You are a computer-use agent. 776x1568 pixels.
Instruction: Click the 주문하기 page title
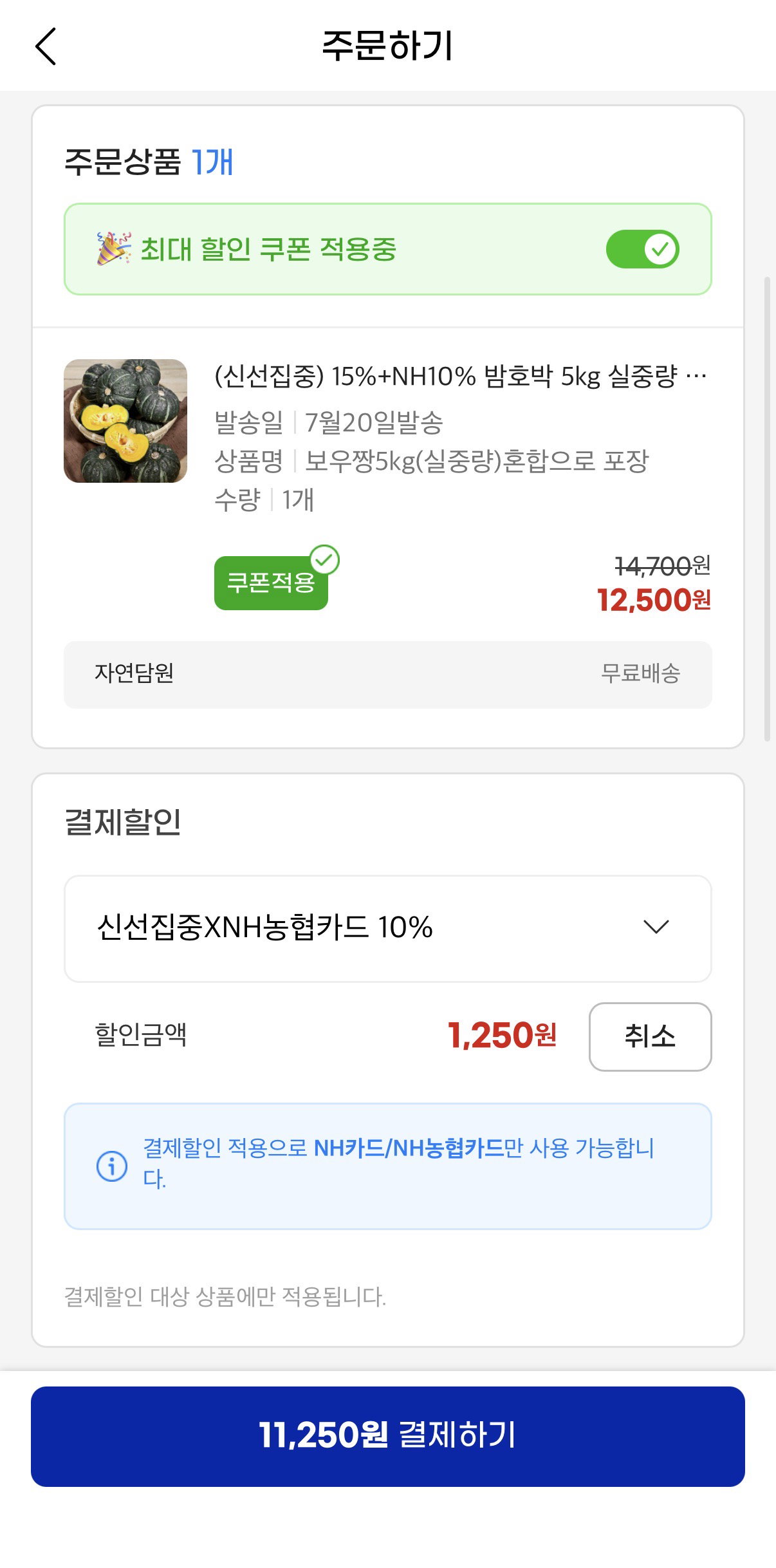pyautogui.click(x=388, y=46)
